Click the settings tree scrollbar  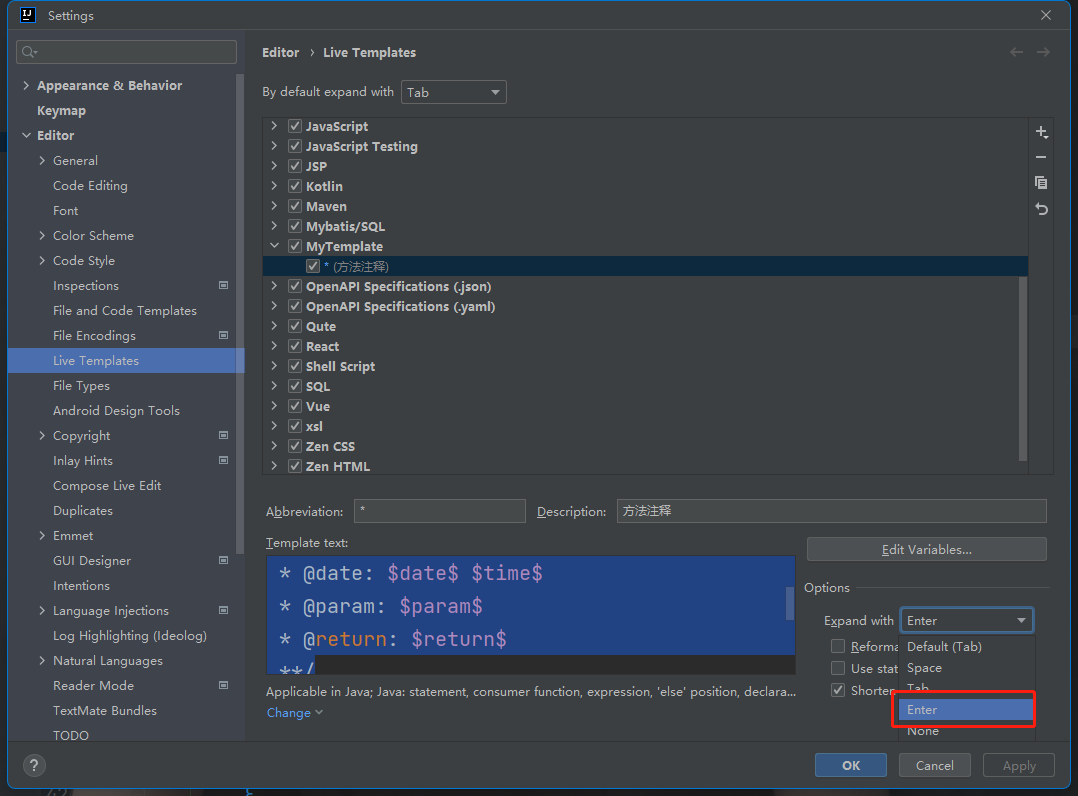pyautogui.click(x=240, y=313)
